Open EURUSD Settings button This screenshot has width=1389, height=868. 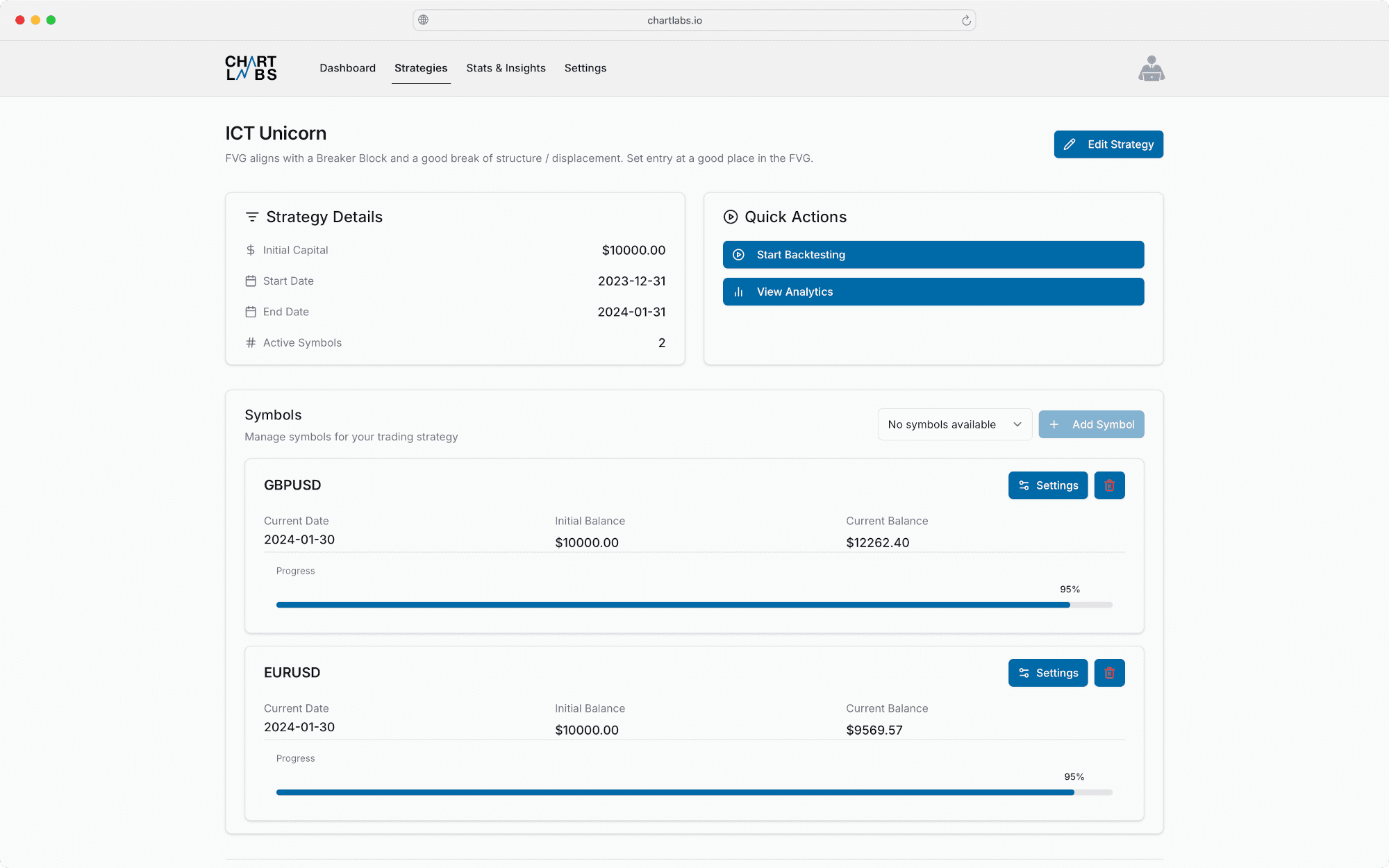1047,673
